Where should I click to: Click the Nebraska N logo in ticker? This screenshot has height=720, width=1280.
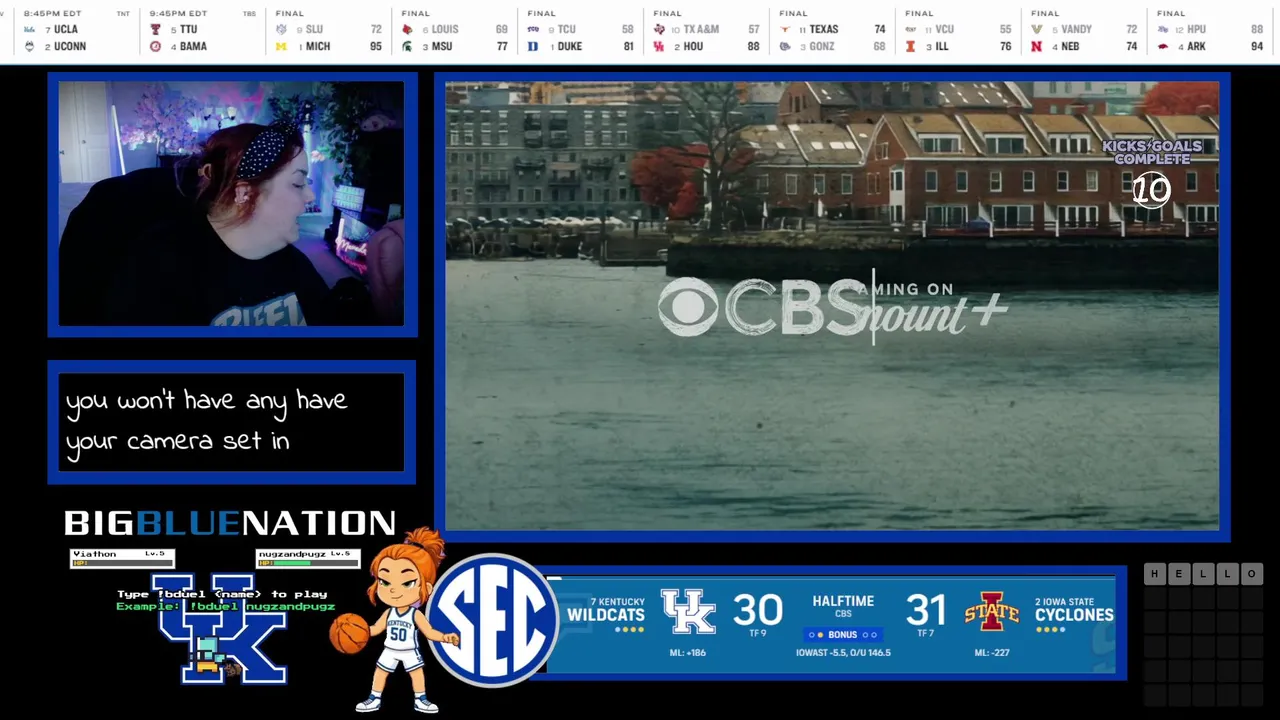(x=1037, y=47)
